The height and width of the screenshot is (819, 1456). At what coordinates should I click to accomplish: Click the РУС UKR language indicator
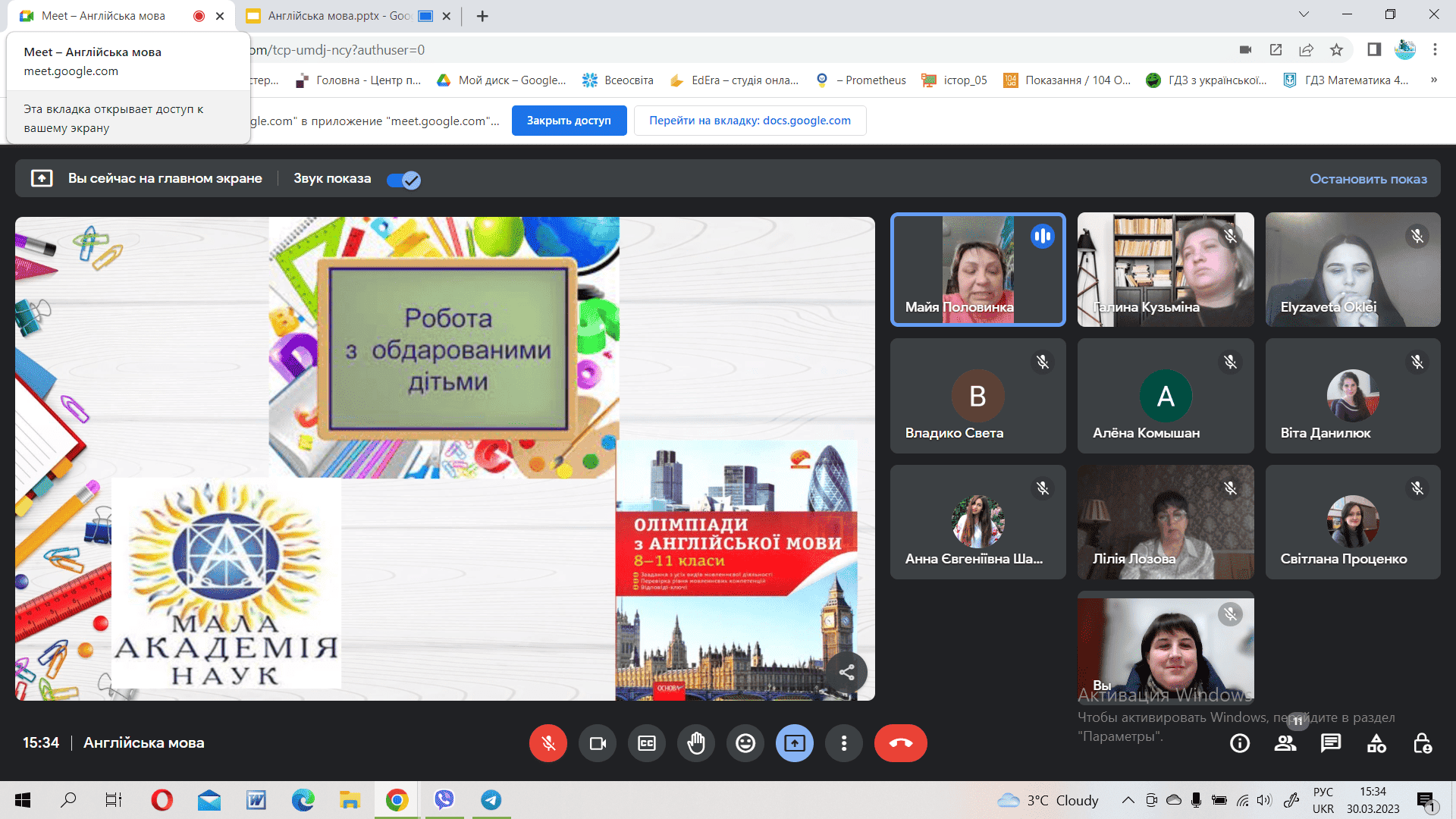coord(1323,800)
